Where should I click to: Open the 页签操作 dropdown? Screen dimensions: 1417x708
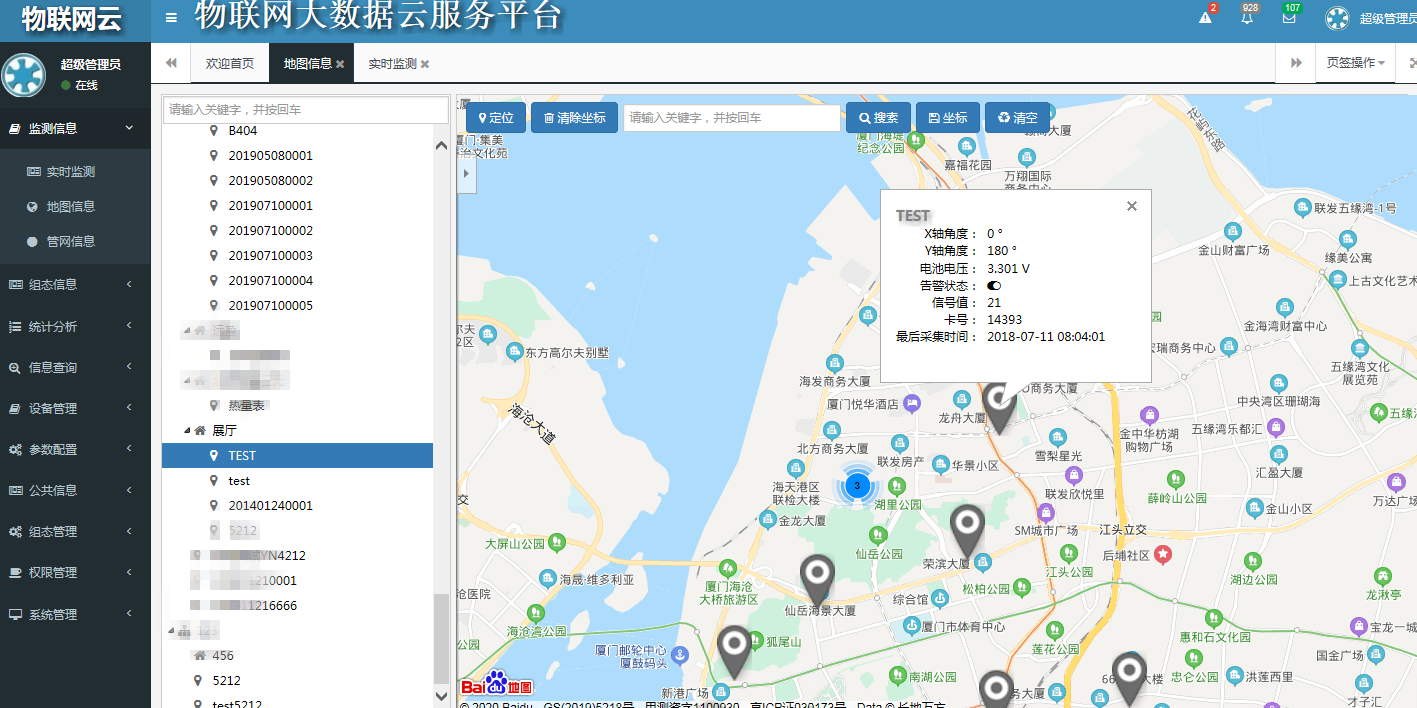click(1355, 63)
